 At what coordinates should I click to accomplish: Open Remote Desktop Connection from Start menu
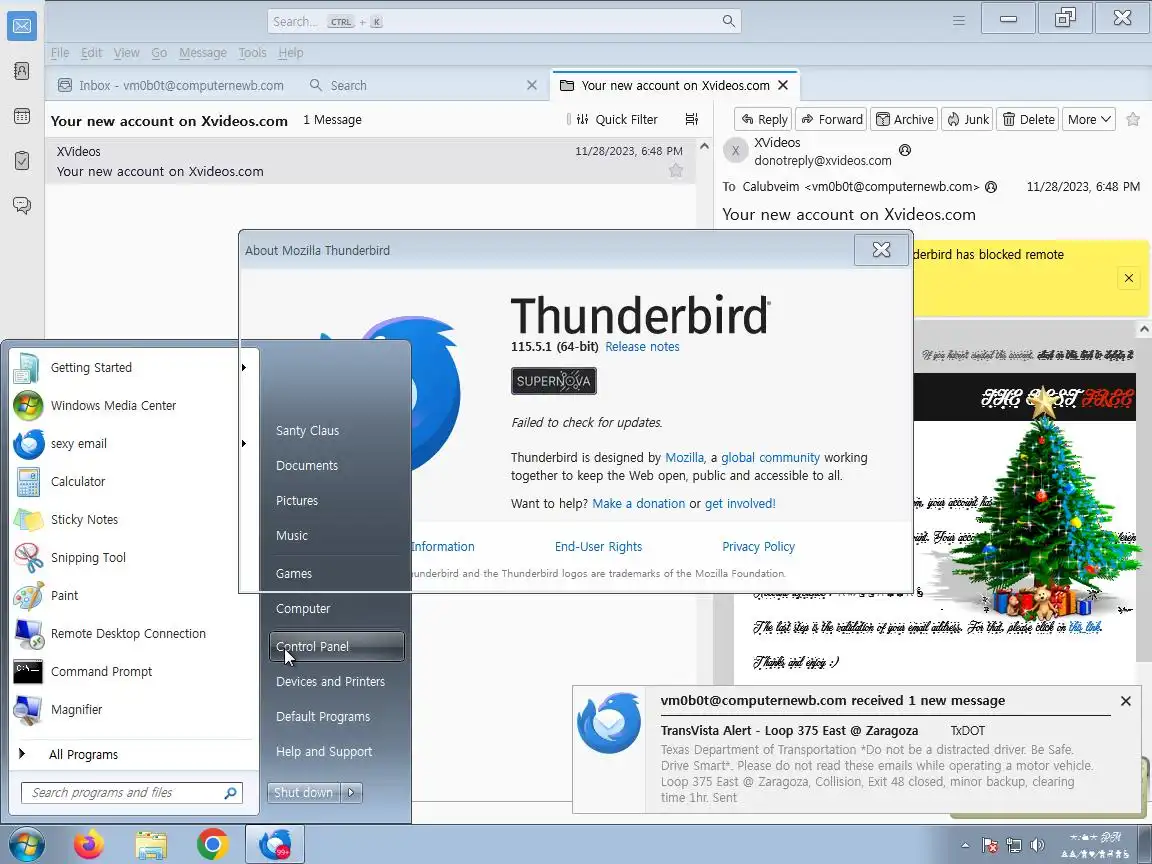(x=132, y=633)
